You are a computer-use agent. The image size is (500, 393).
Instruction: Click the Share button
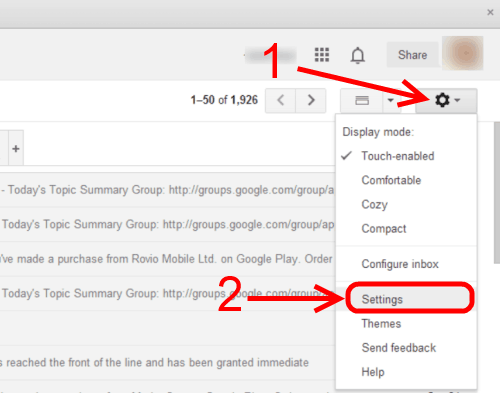tap(412, 55)
